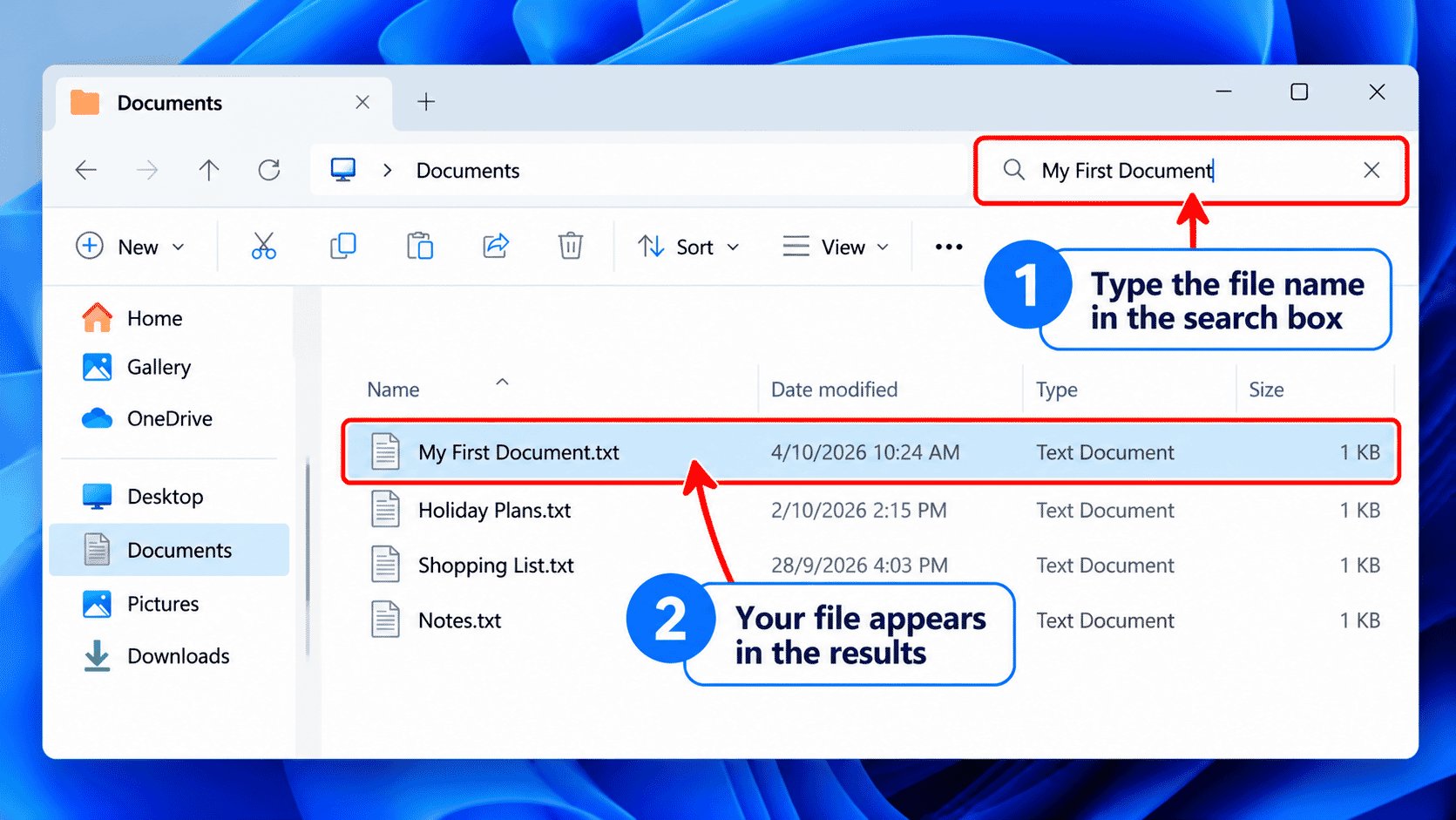Clear the search box text
The height and width of the screenshot is (820, 1456).
click(1371, 170)
